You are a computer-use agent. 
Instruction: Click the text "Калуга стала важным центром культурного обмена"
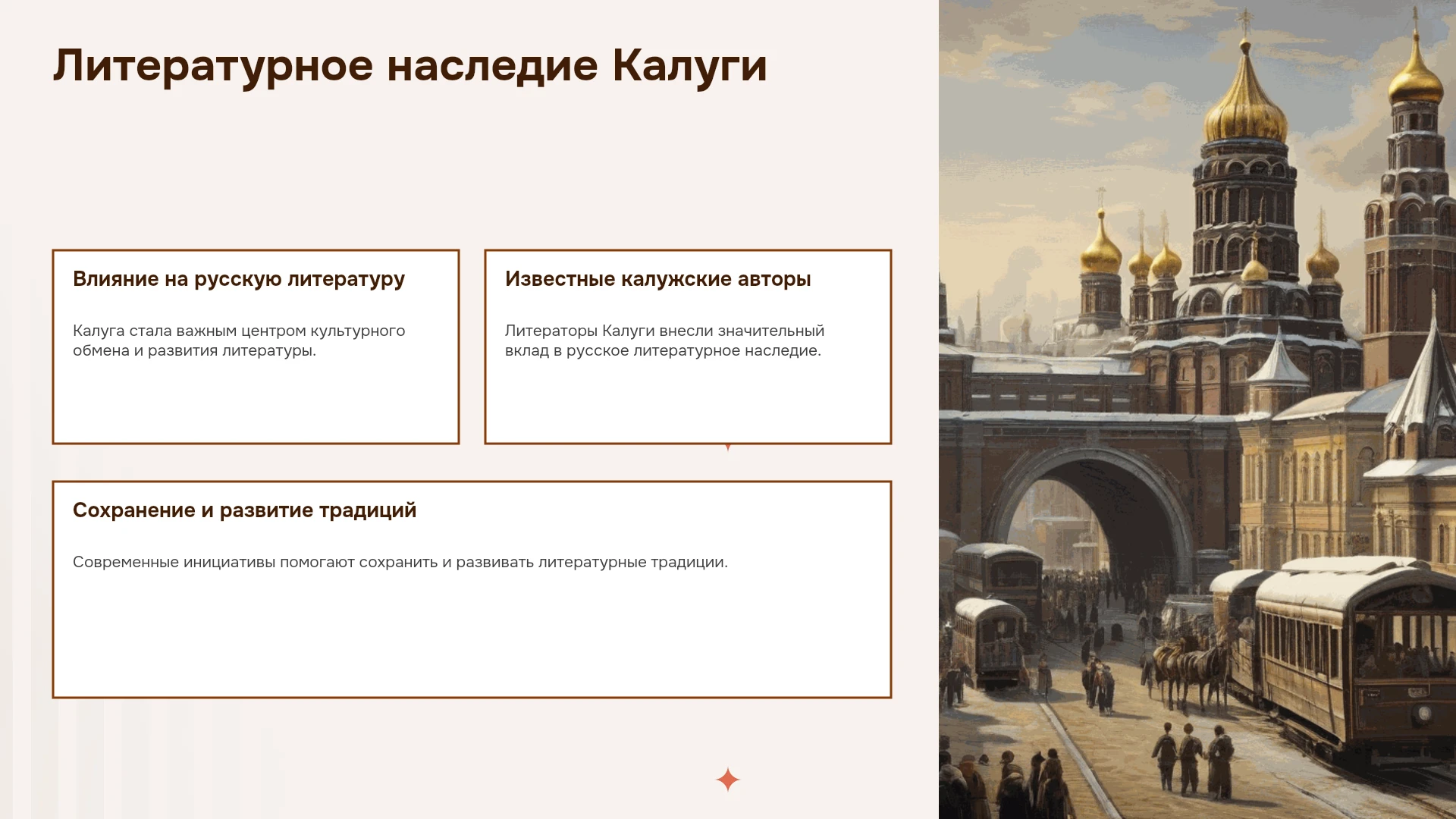[239, 340]
